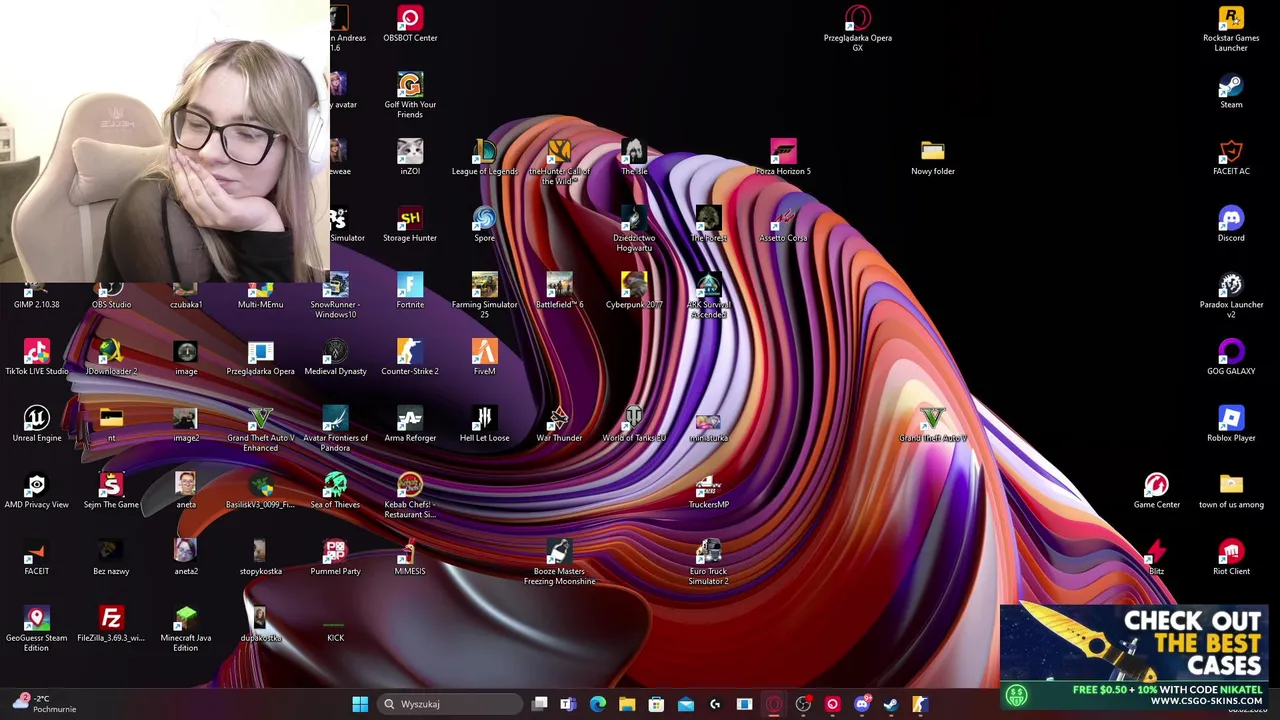The width and height of the screenshot is (1280, 720).
Task: Open the TikTok LIVE Studio shortcut
Action: (37, 358)
